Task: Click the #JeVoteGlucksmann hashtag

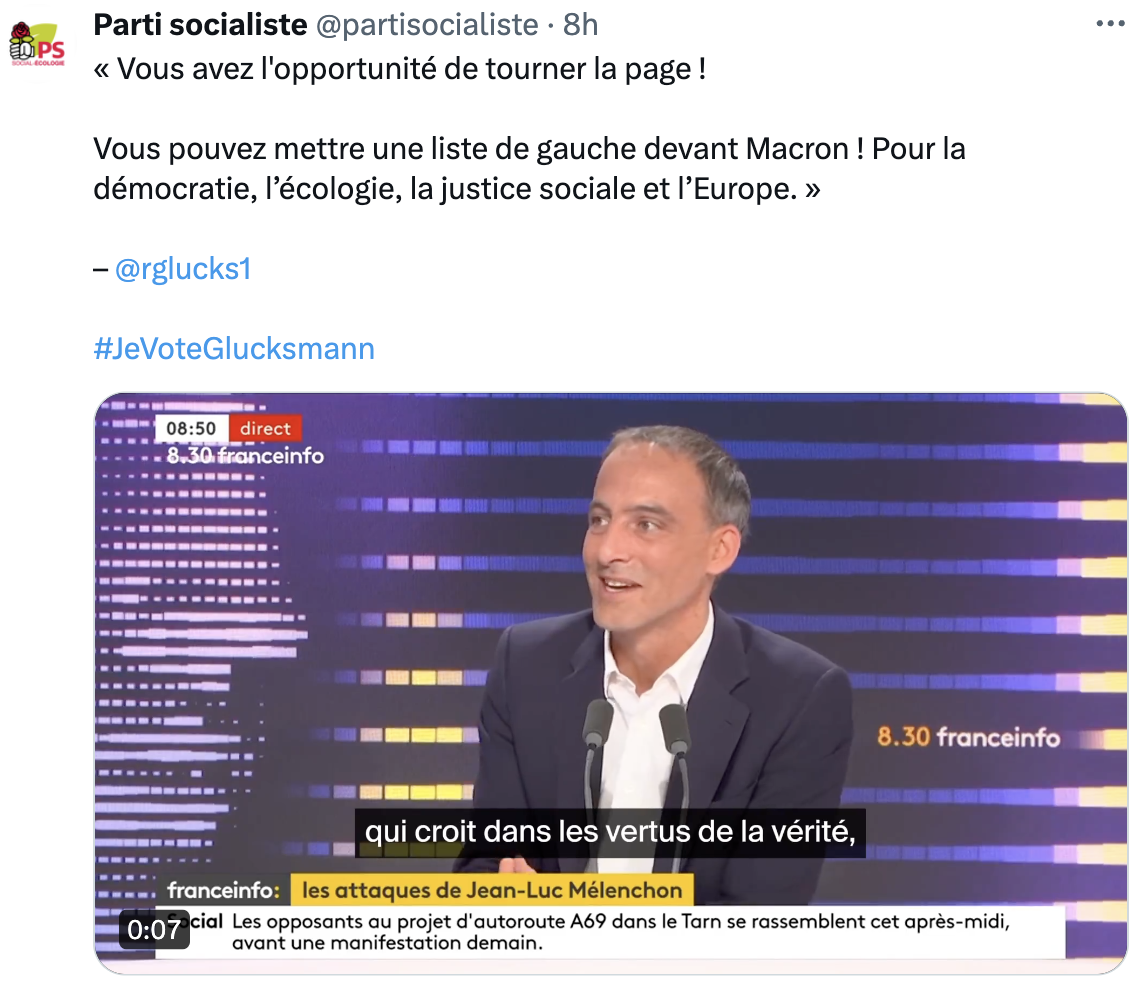Action: [x=234, y=349]
